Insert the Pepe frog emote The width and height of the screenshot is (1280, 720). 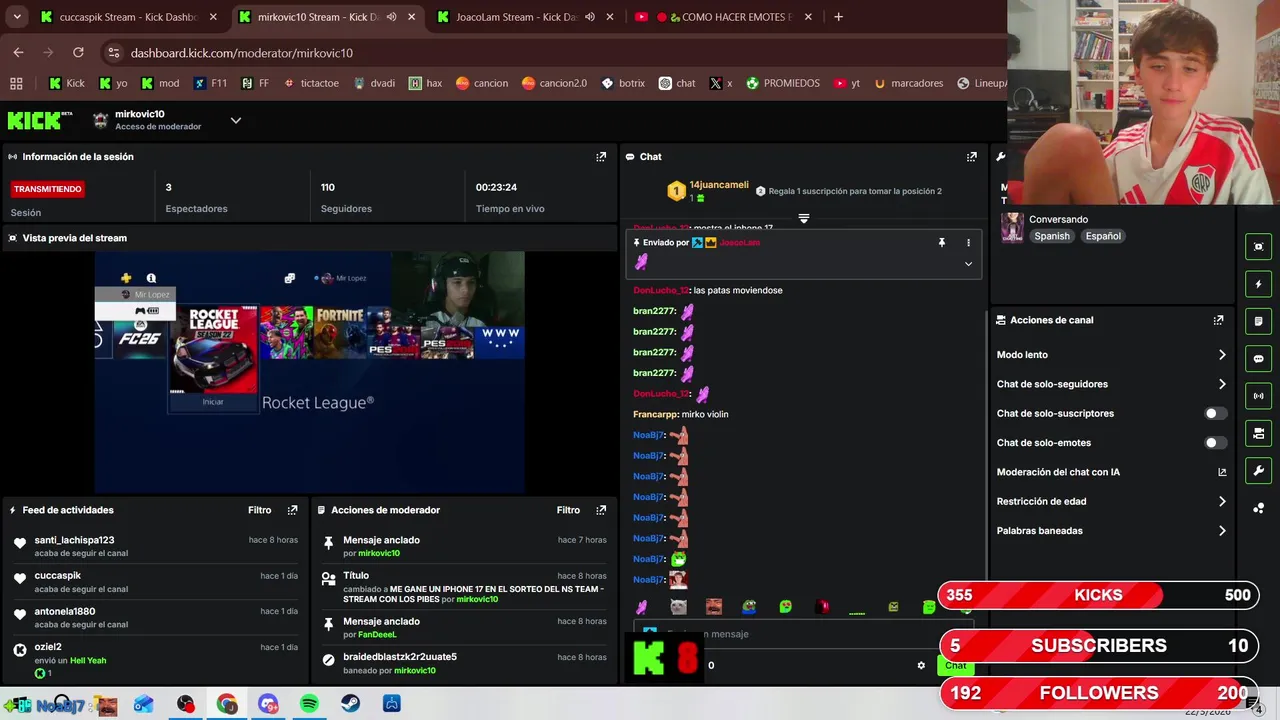tap(749, 607)
